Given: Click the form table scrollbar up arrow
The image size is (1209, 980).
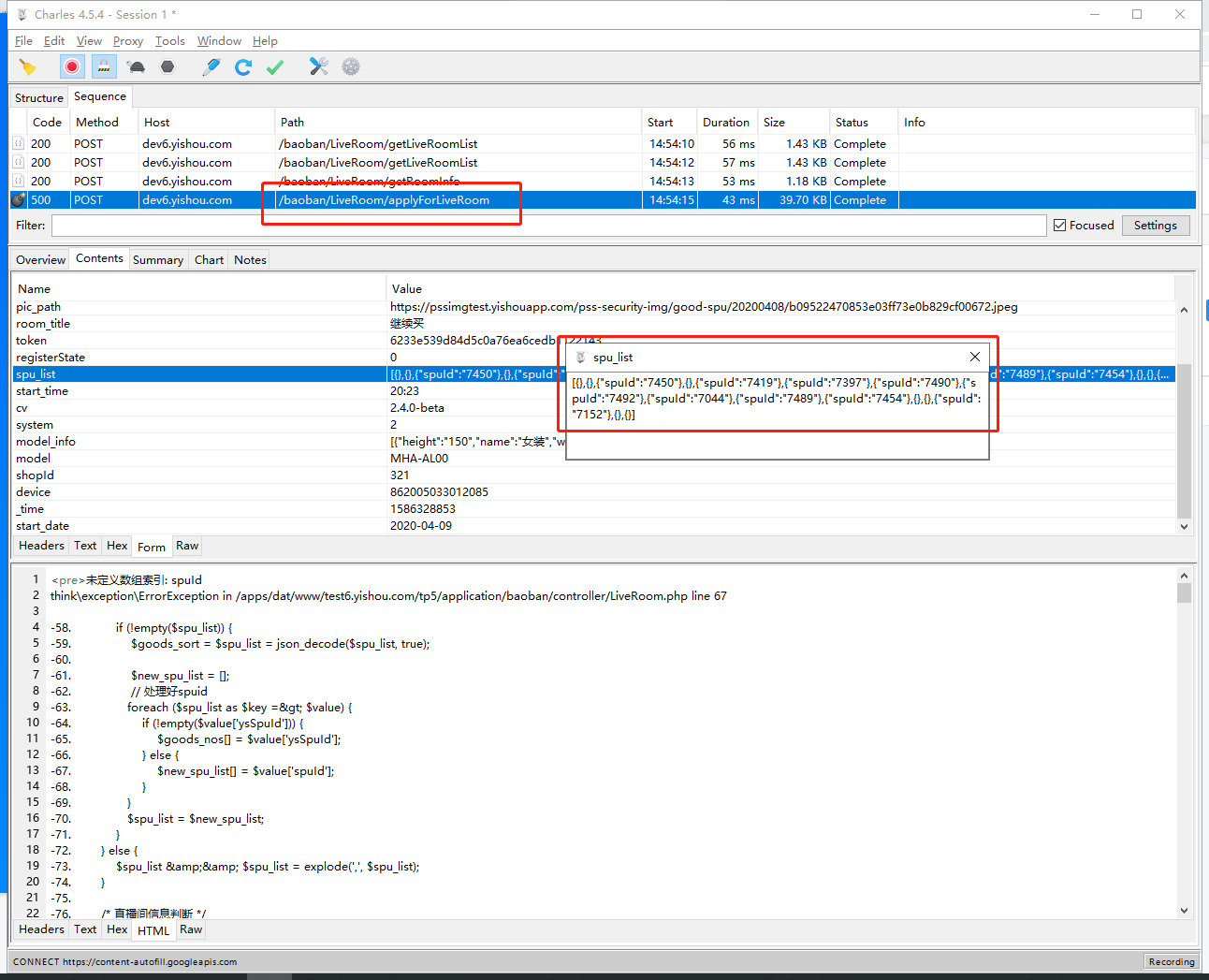Looking at the screenshot, I should (x=1184, y=310).
